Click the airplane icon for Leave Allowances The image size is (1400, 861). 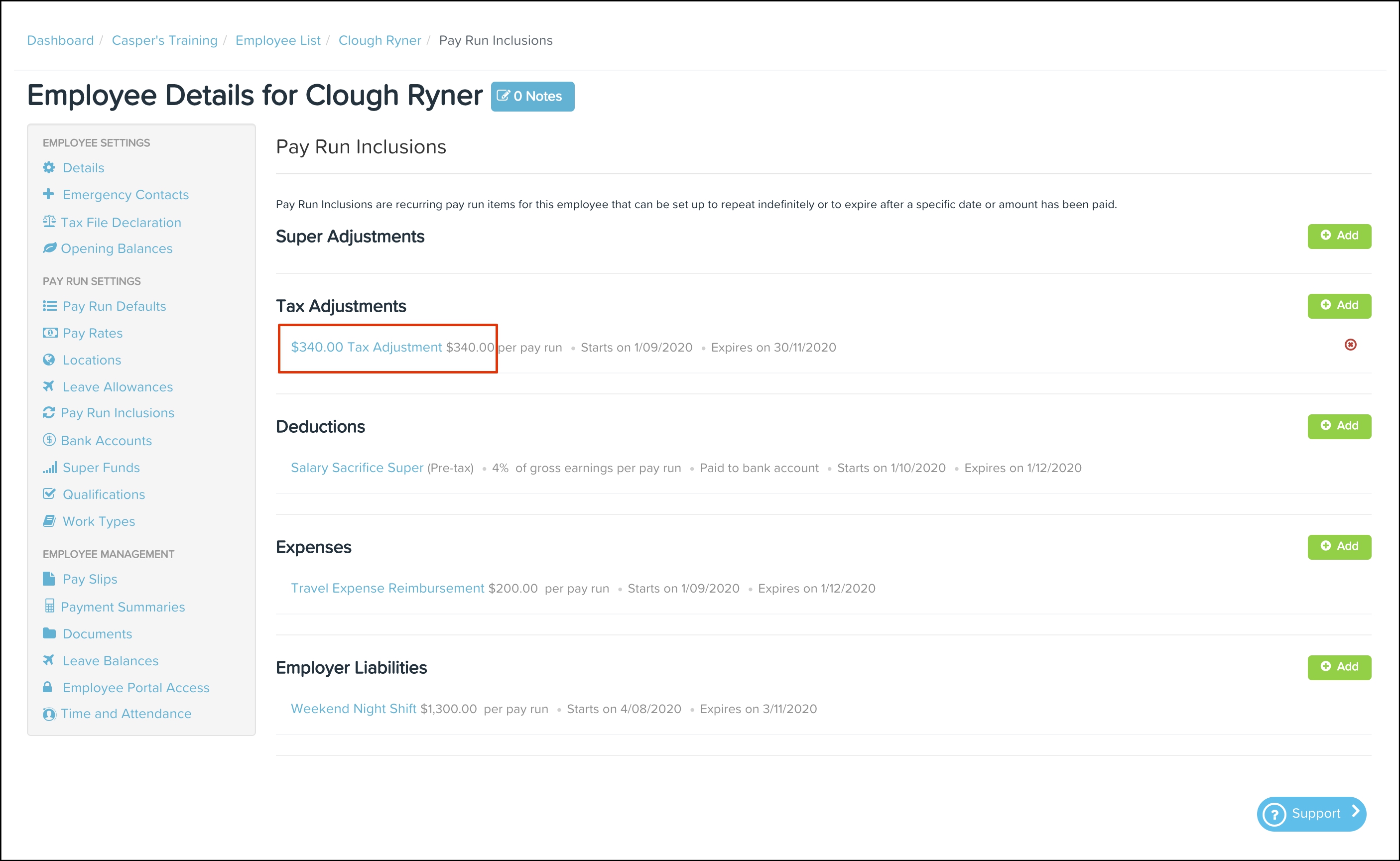[x=49, y=386]
